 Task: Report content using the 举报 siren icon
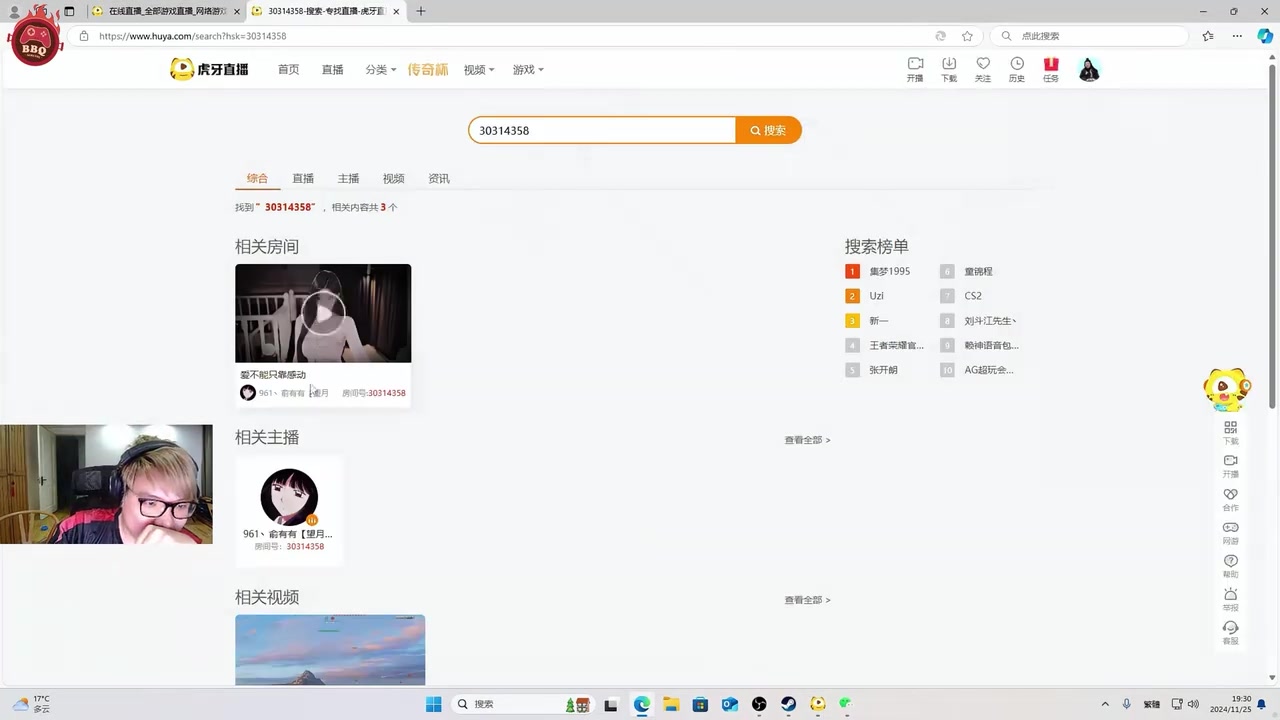tap(1230, 600)
